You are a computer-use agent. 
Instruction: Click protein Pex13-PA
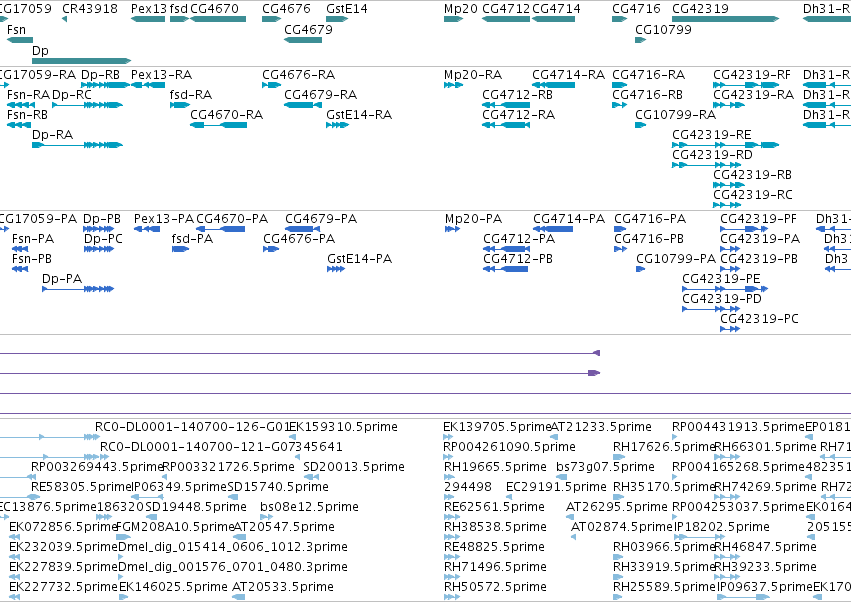pyautogui.click(x=147, y=229)
